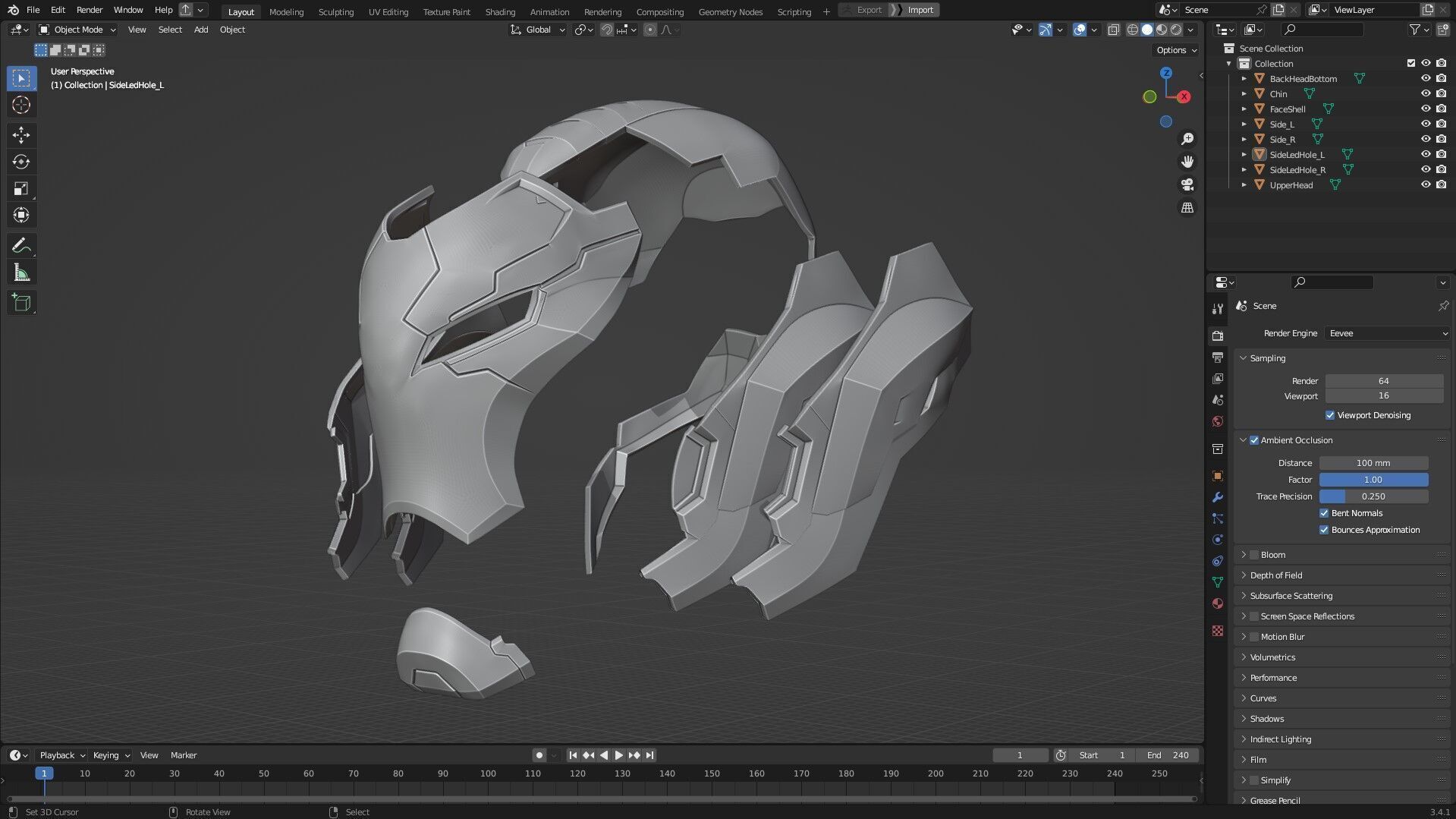This screenshot has width=1456, height=819.
Task: Click the pan hand viewport icon
Action: [1187, 162]
